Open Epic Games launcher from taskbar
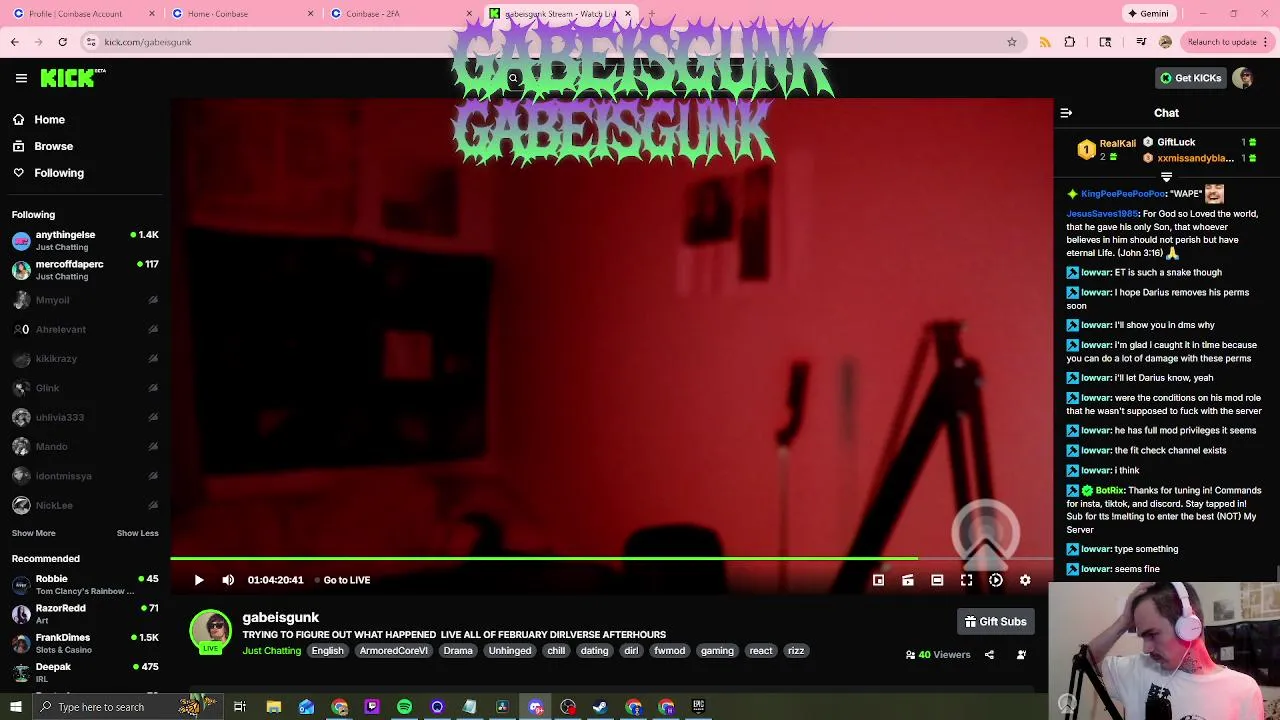Viewport: 1280px width, 720px height. tap(699, 707)
